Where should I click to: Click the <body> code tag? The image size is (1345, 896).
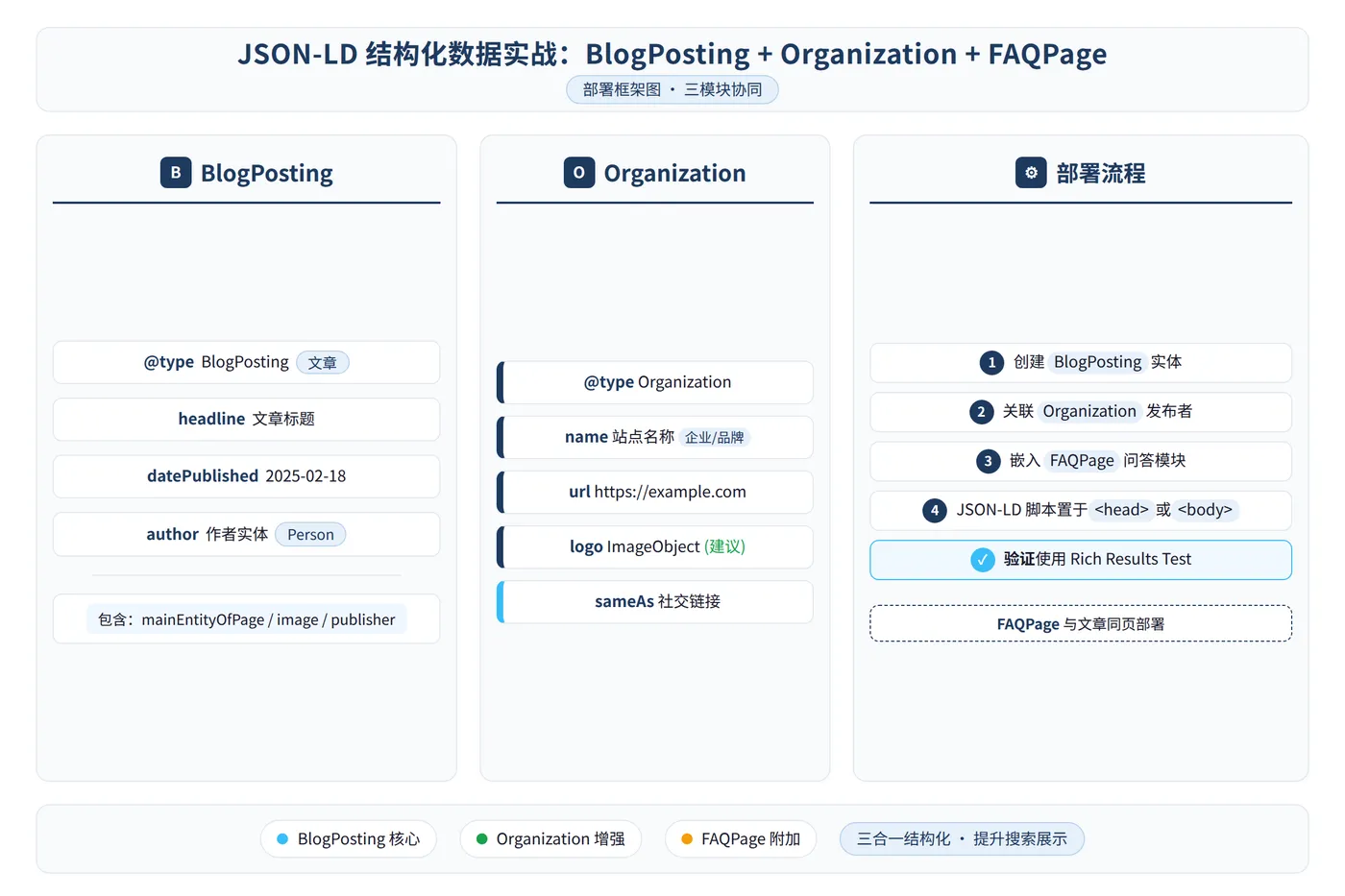pos(1205,510)
